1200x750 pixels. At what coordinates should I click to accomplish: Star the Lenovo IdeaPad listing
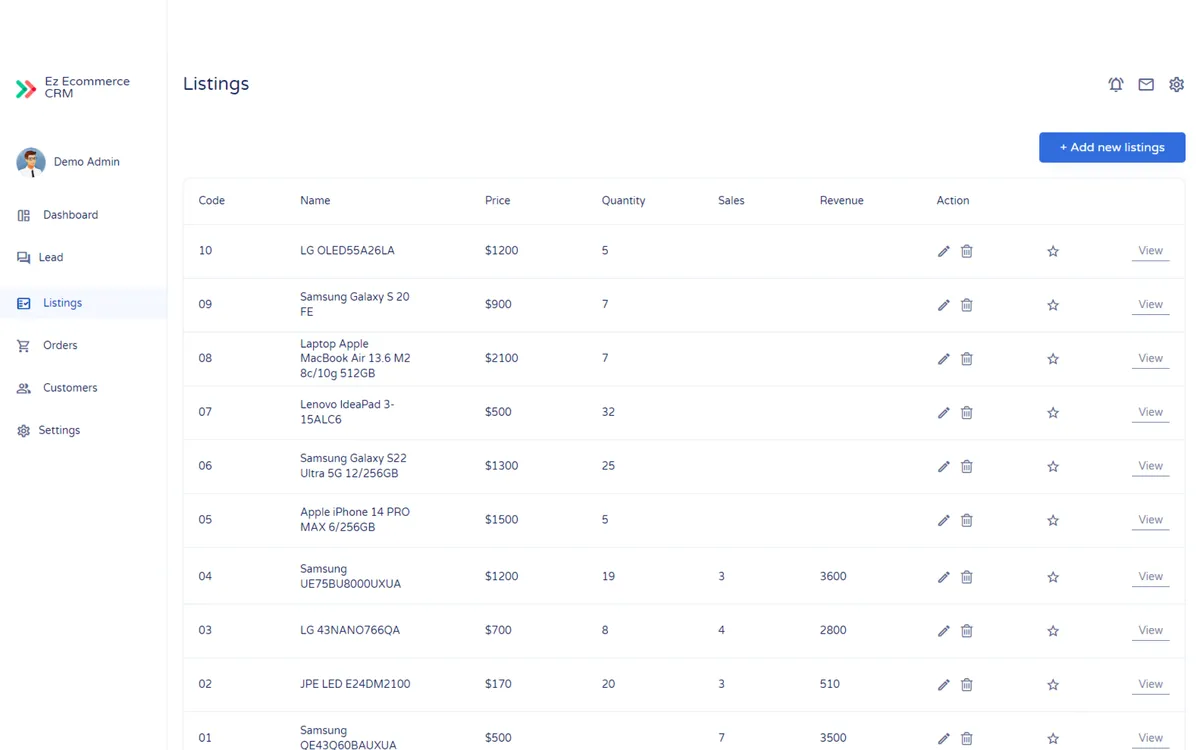click(x=1053, y=413)
